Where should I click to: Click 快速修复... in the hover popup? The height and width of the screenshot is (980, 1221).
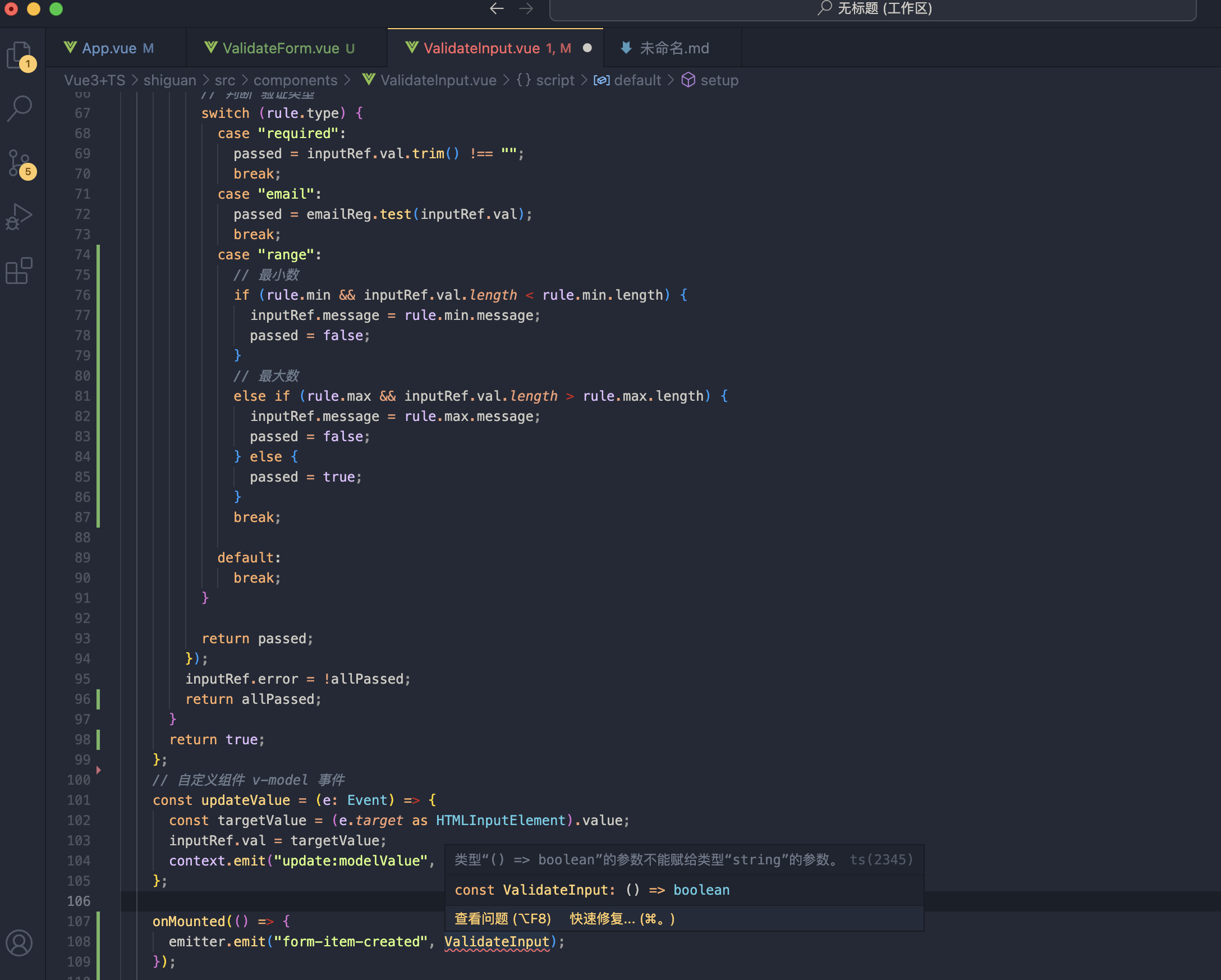click(622, 919)
